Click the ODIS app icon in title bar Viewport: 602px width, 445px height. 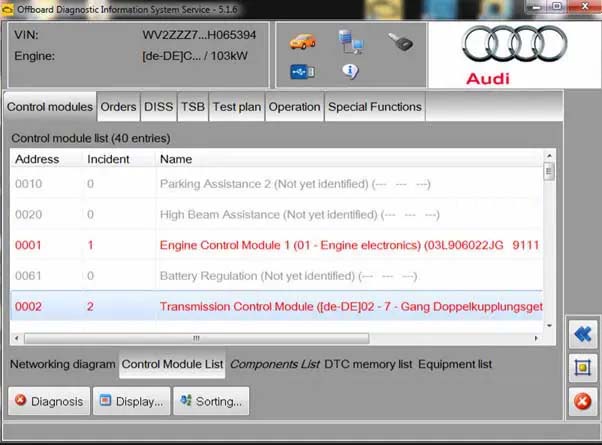point(7,9)
